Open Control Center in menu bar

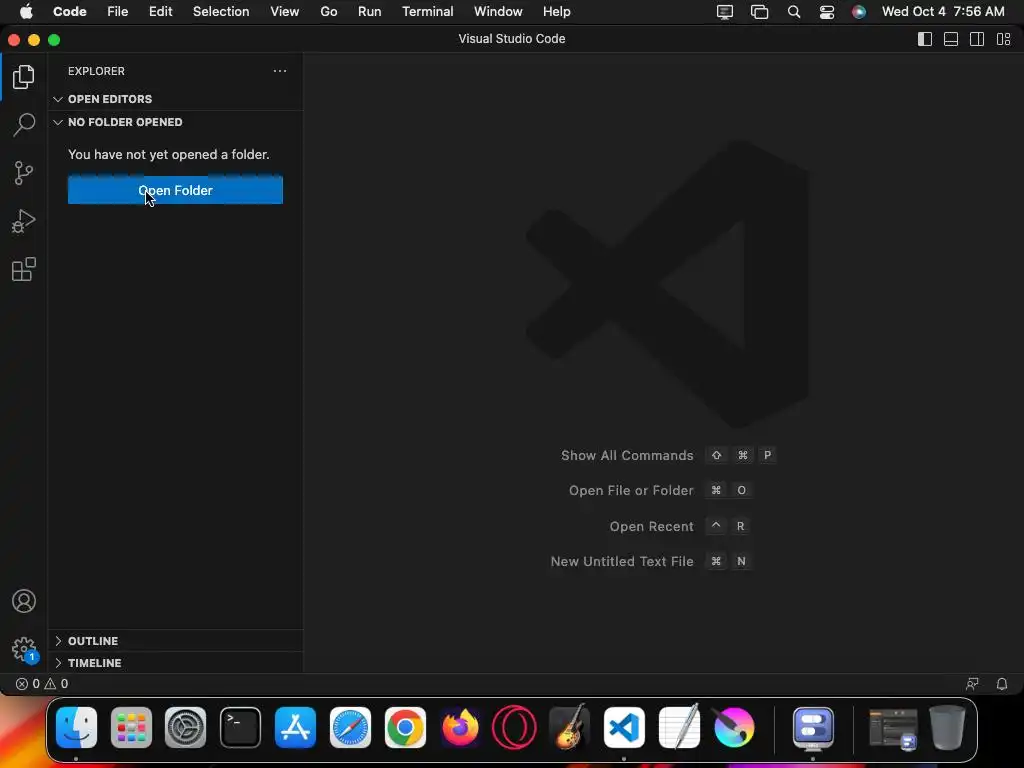tap(827, 12)
